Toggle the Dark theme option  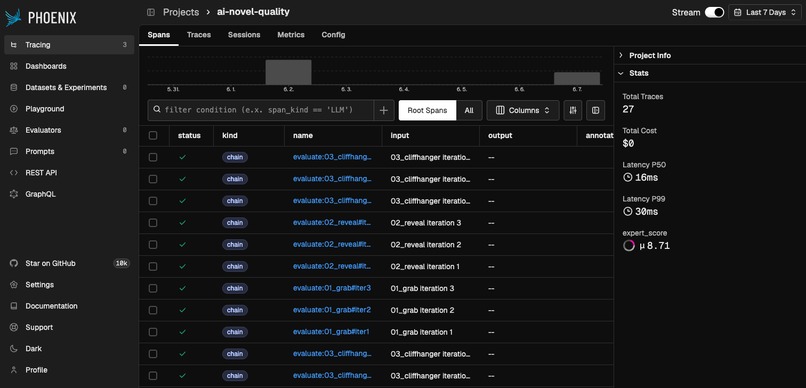click(69, 348)
